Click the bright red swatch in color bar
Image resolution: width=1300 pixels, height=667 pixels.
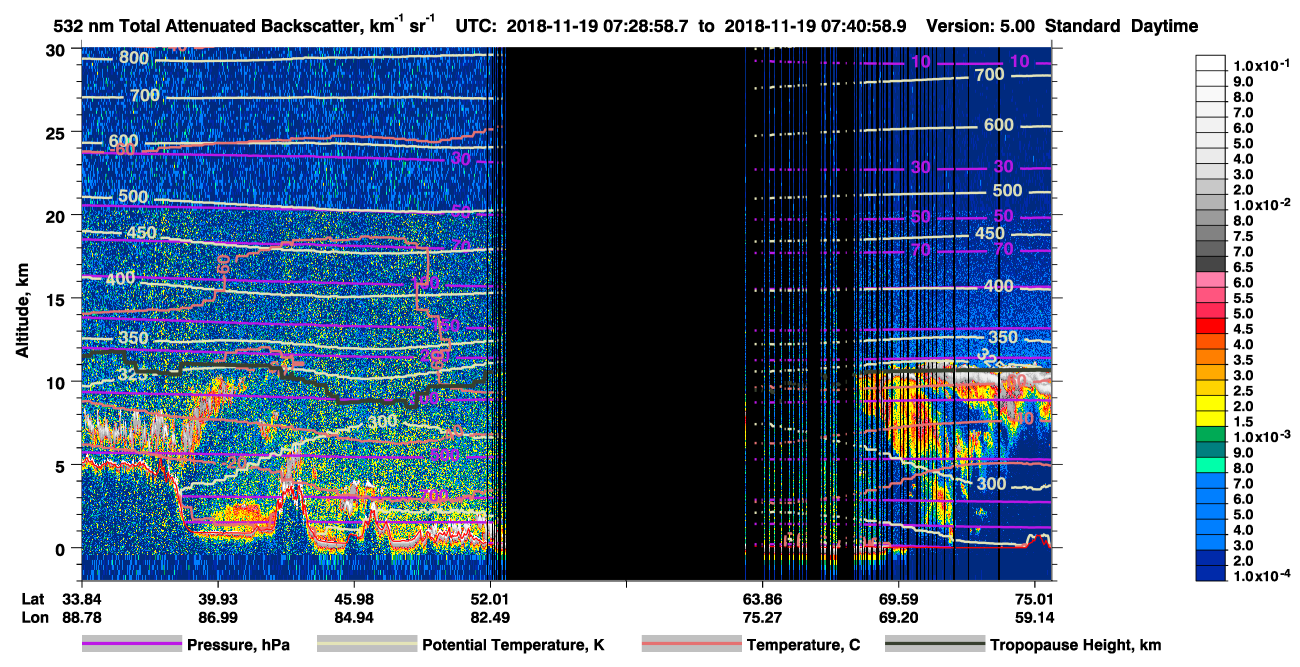(x=1210, y=326)
